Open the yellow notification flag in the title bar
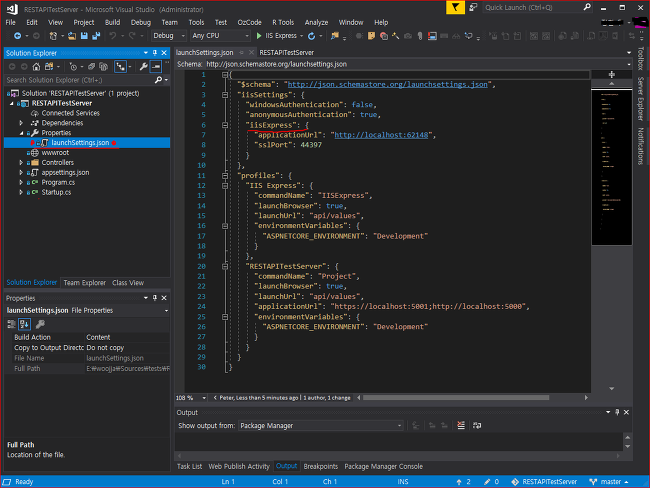The width and height of the screenshot is (650, 488). tap(455, 7)
